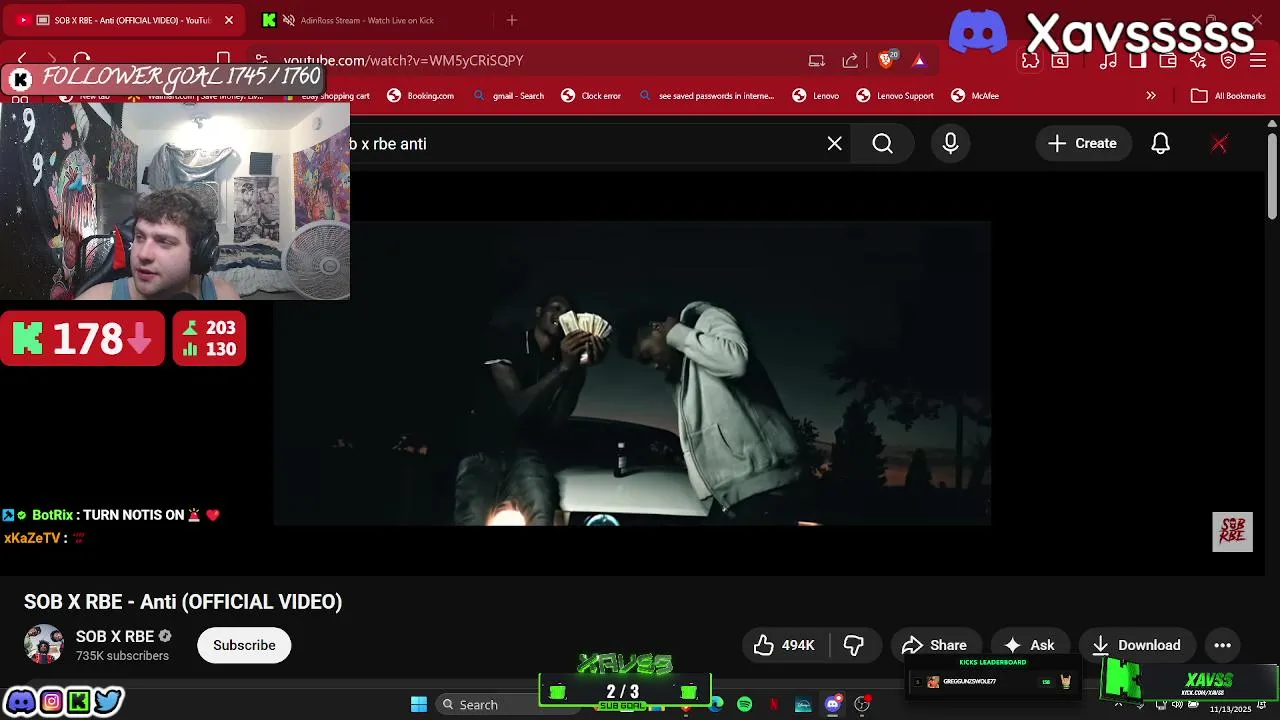The width and height of the screenshot is (1280, 720).
Task: Open the Brave VPN shield icon
Action: click(x=1229, y=61)
